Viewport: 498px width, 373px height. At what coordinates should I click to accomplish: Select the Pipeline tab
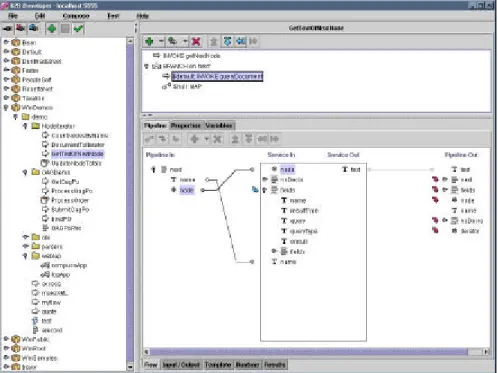pos(155,126)
